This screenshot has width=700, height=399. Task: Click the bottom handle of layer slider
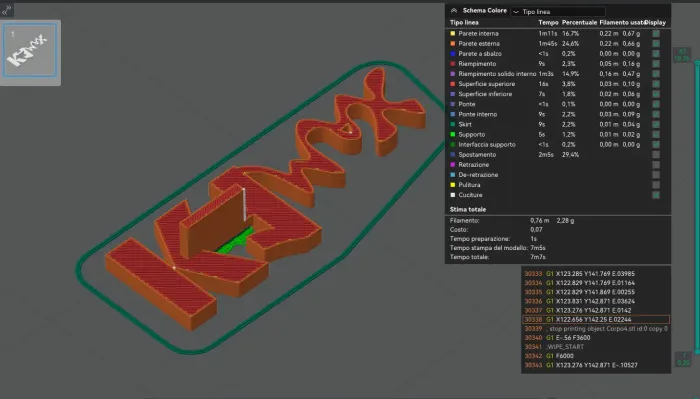pos(683,359)
